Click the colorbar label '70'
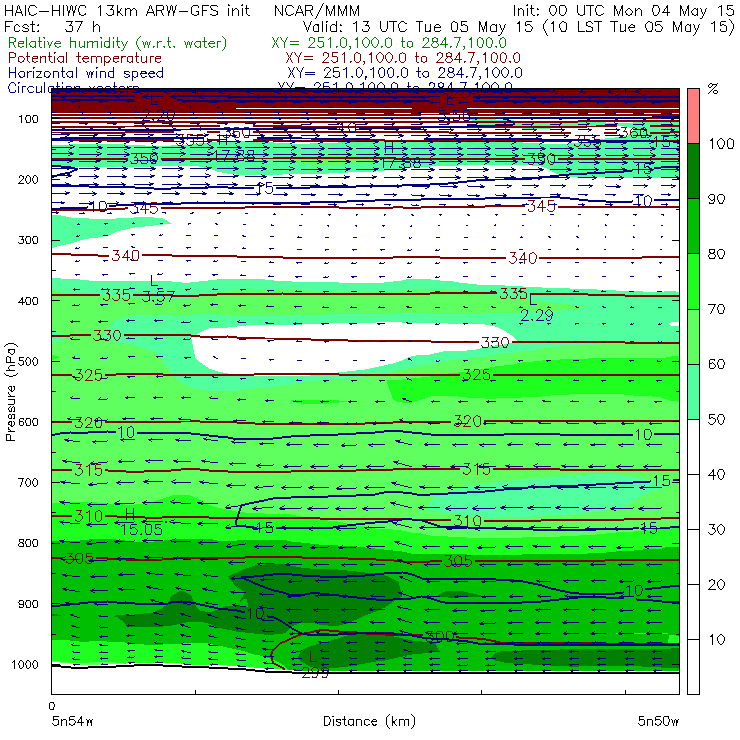 [716, 309]
